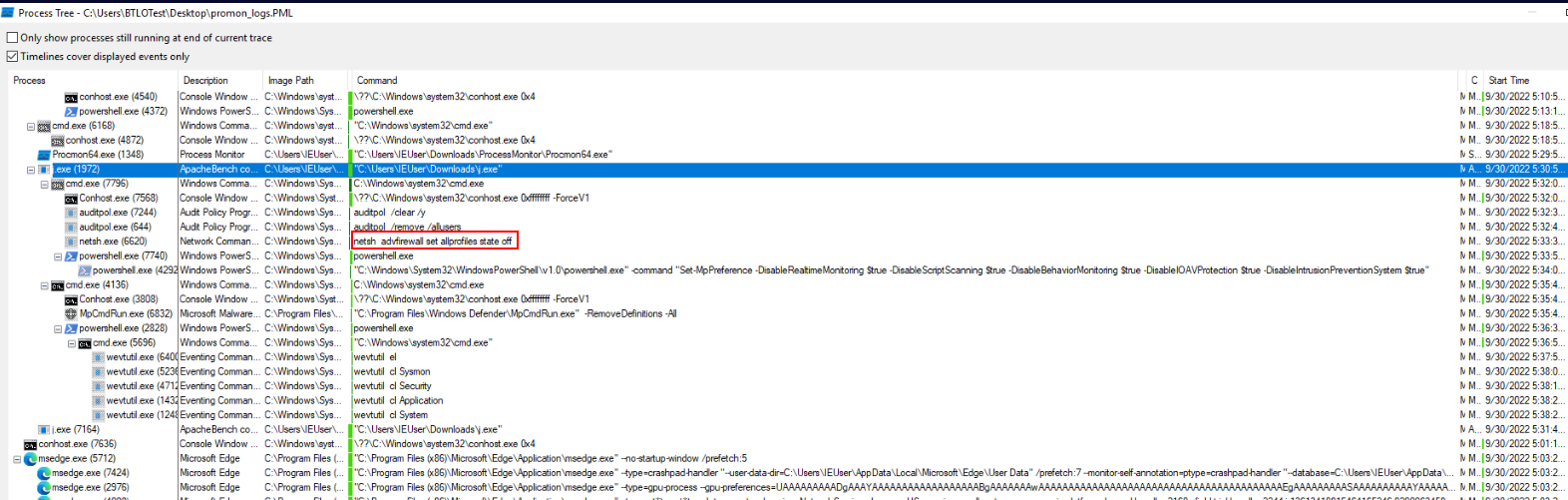The width and height of the screenshot is (1568, 500).
Task: Click the j.exe (7164) process icon
Action: [x=44, y=430]
